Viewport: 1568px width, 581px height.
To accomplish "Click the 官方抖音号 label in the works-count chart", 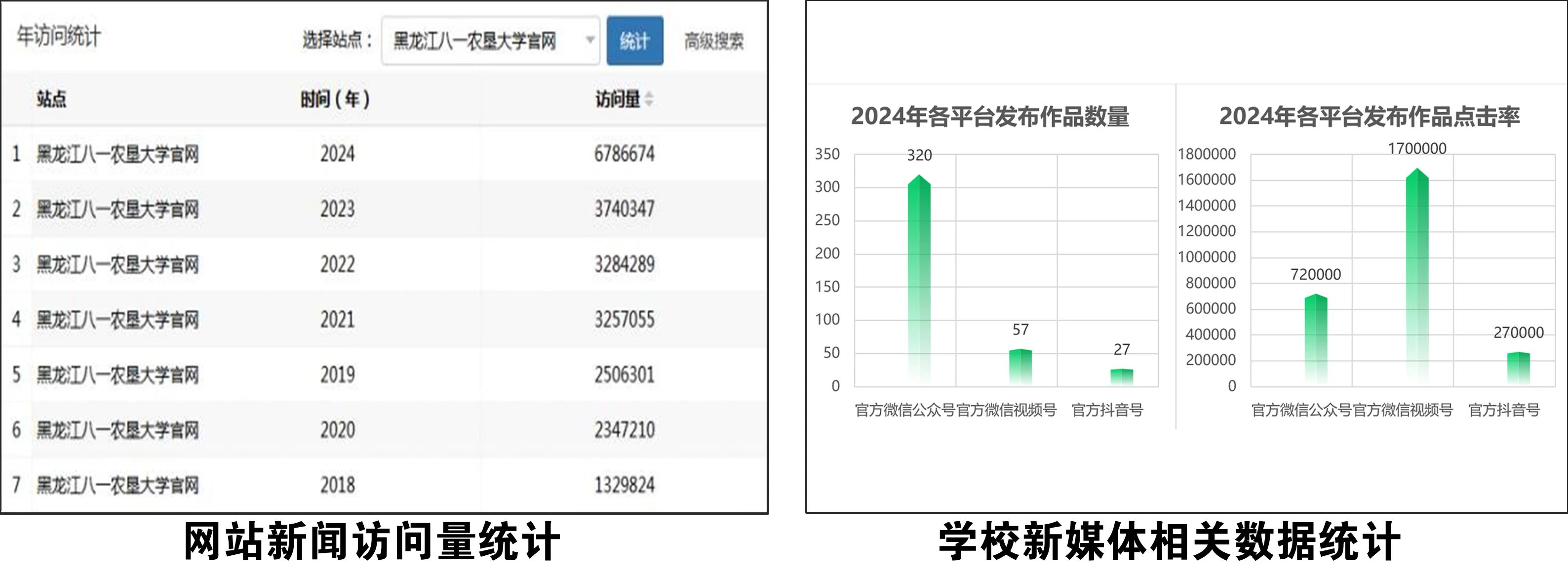I will pyautogui.click(x=1107, y=410).
